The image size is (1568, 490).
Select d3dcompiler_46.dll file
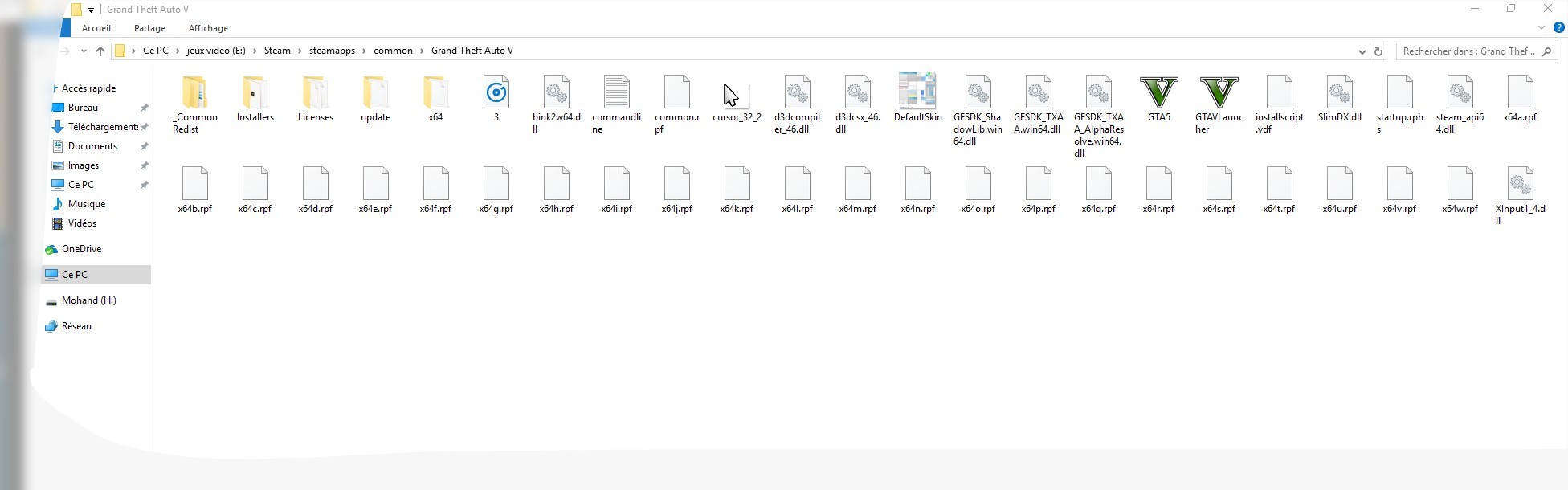798,105
